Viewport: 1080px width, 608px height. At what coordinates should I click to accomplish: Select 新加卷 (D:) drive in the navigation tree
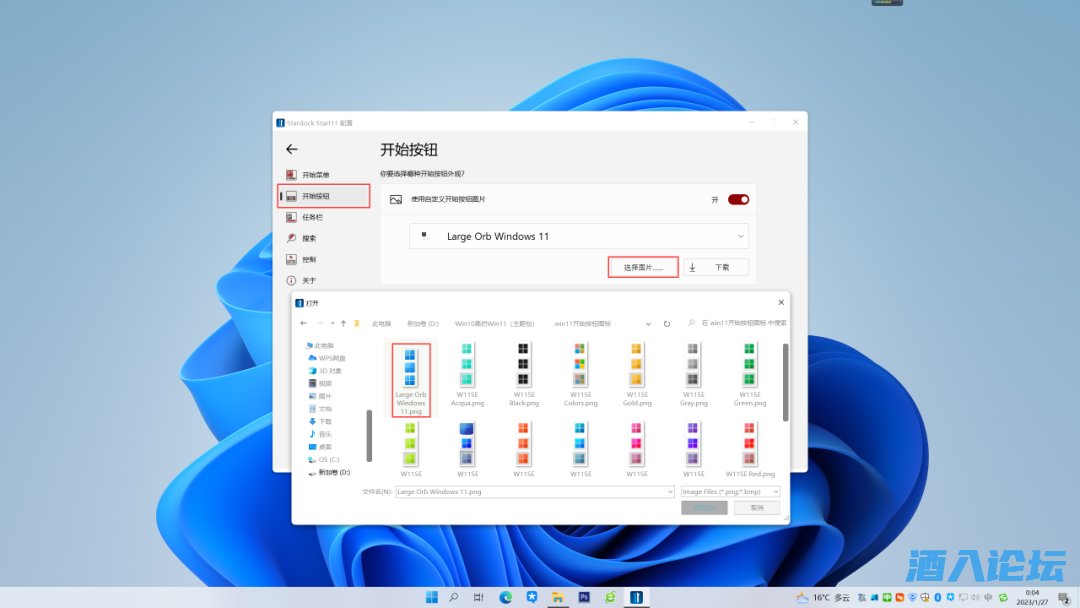pos(329,472)
